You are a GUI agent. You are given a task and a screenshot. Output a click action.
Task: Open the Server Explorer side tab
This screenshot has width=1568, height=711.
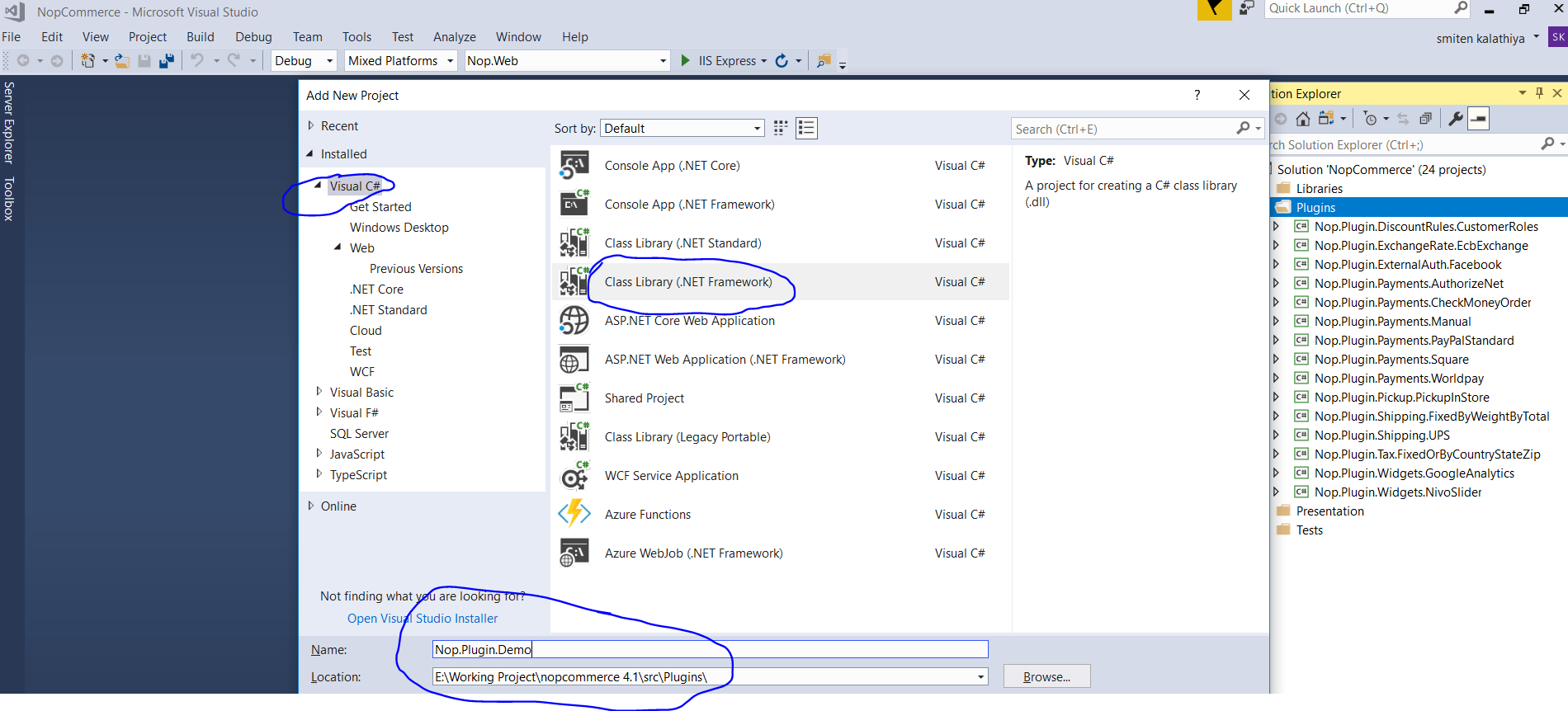(9, 122)
